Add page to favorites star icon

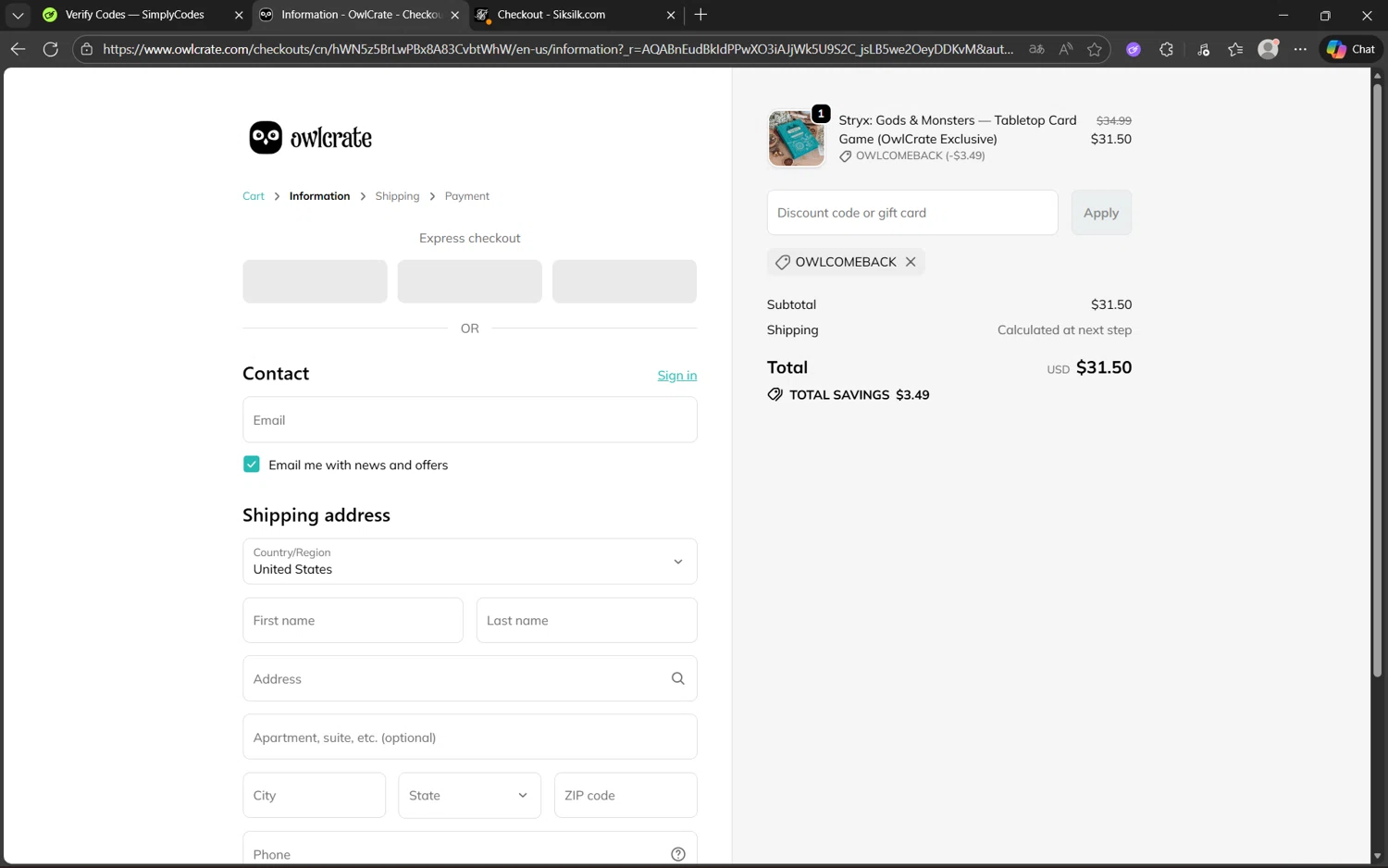point(1095,49)
